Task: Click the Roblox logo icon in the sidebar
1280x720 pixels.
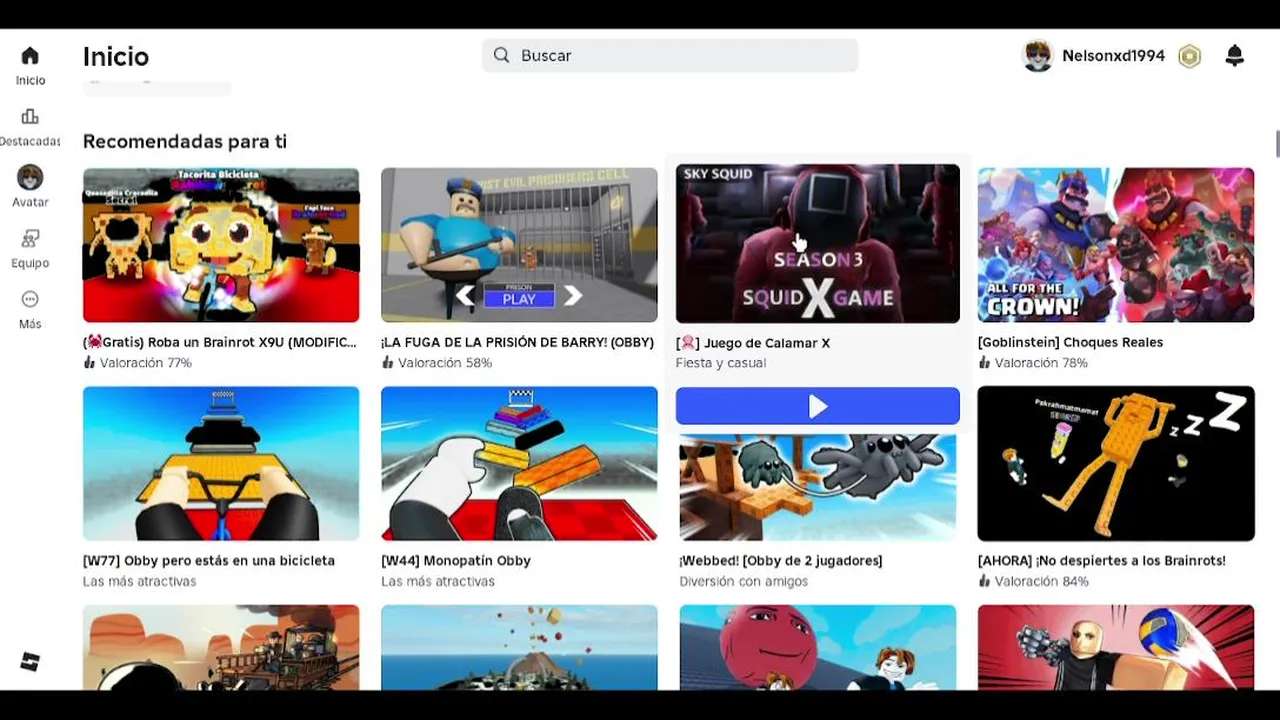Action: point(30,661)
